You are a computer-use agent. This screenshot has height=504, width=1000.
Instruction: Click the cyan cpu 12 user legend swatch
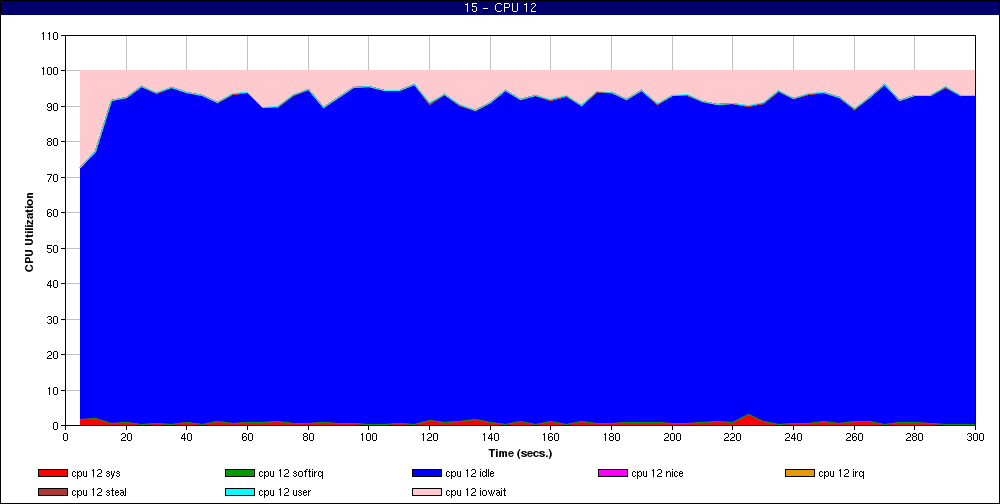pos(239,493)
